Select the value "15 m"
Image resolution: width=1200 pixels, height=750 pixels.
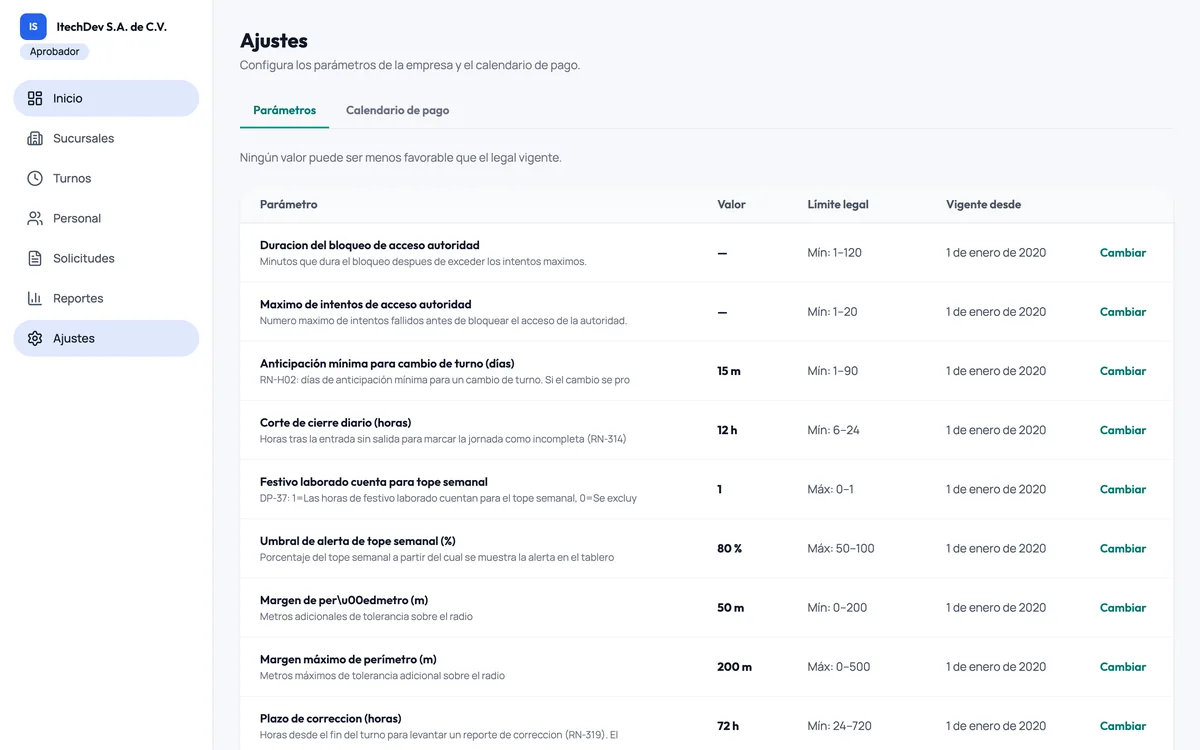(x=729, y=371)
